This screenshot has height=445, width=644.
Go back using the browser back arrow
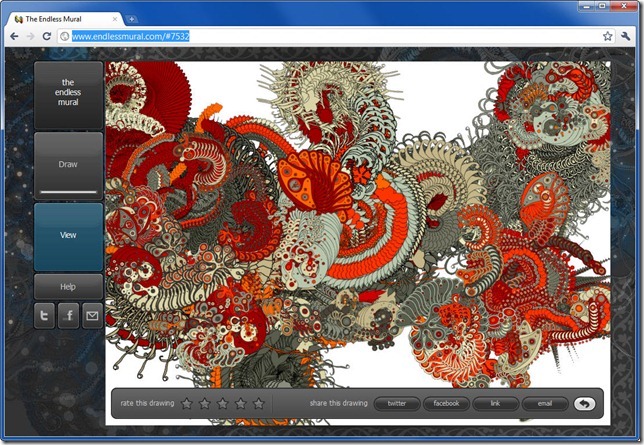click(13, 36)
